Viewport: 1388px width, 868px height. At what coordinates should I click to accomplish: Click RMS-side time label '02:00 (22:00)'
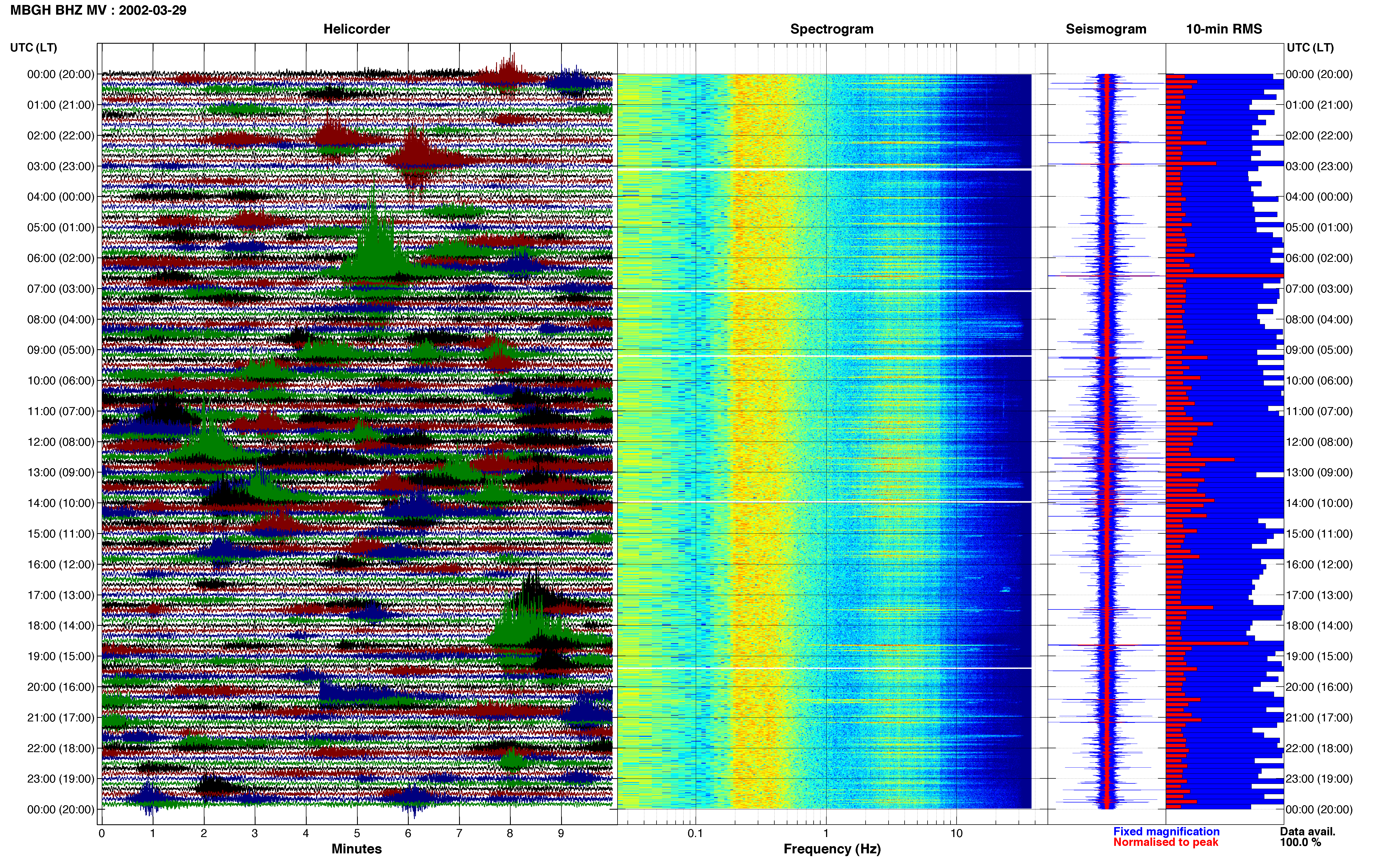click(1319, 135)
